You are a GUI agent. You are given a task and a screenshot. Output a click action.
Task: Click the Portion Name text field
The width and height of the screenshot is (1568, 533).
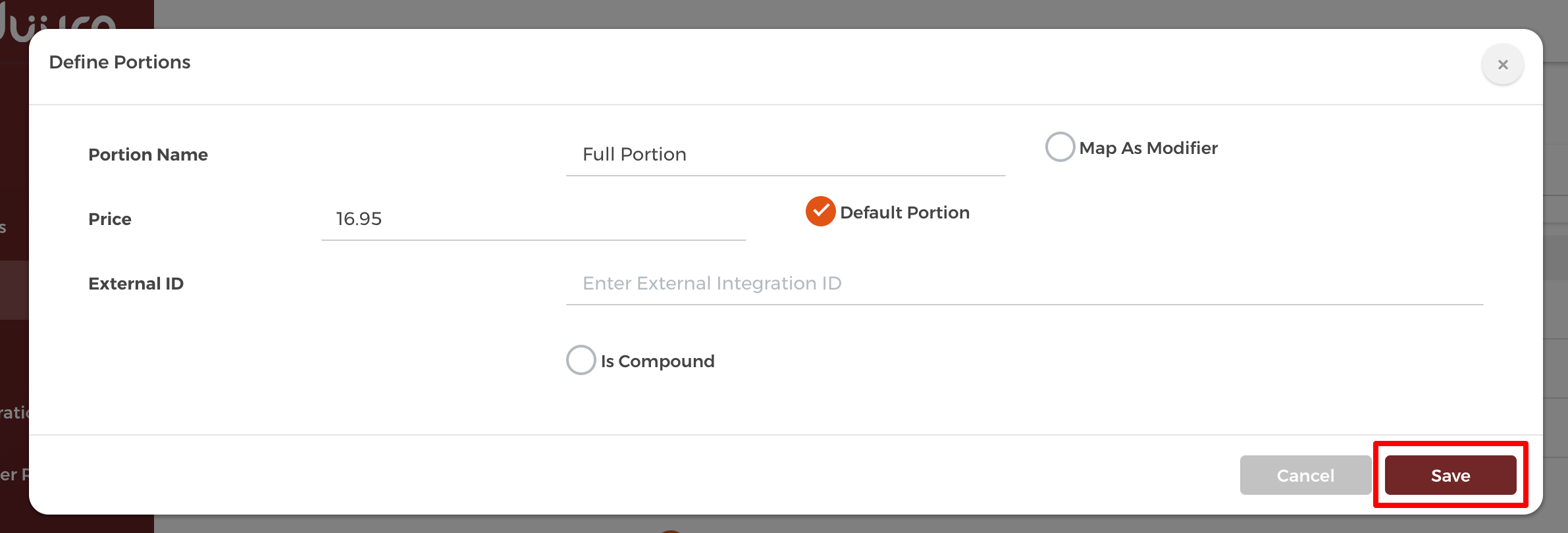pos(785,154)
